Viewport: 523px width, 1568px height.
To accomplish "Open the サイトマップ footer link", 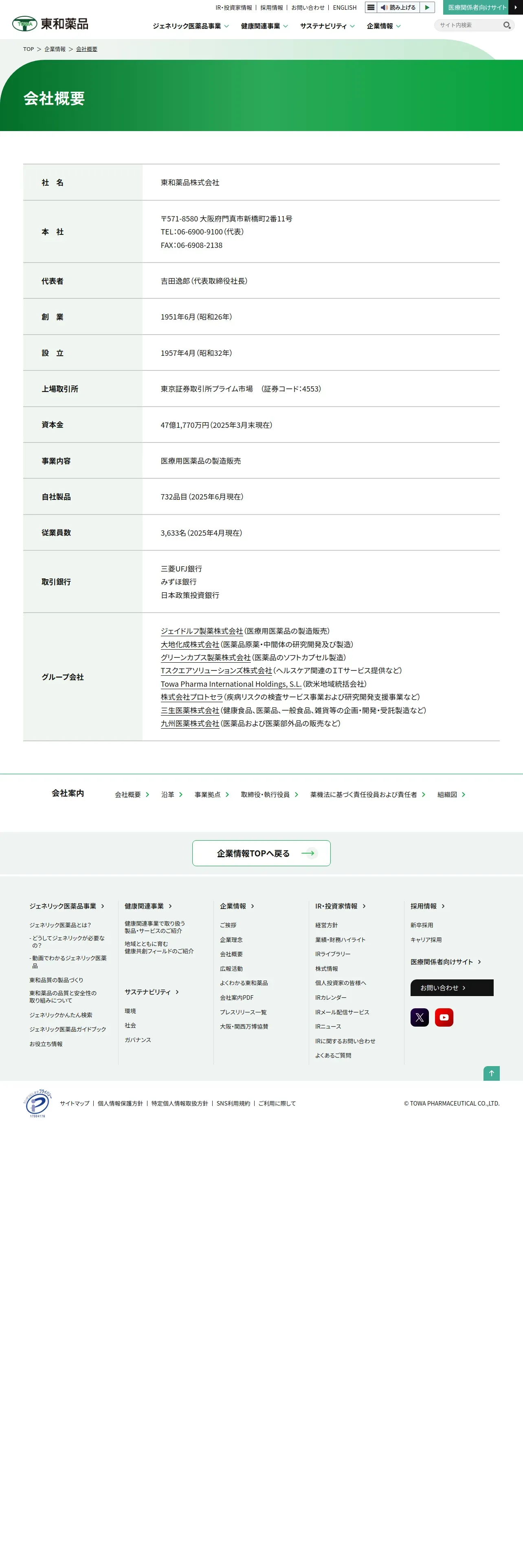I will [x=74, y=1104].
